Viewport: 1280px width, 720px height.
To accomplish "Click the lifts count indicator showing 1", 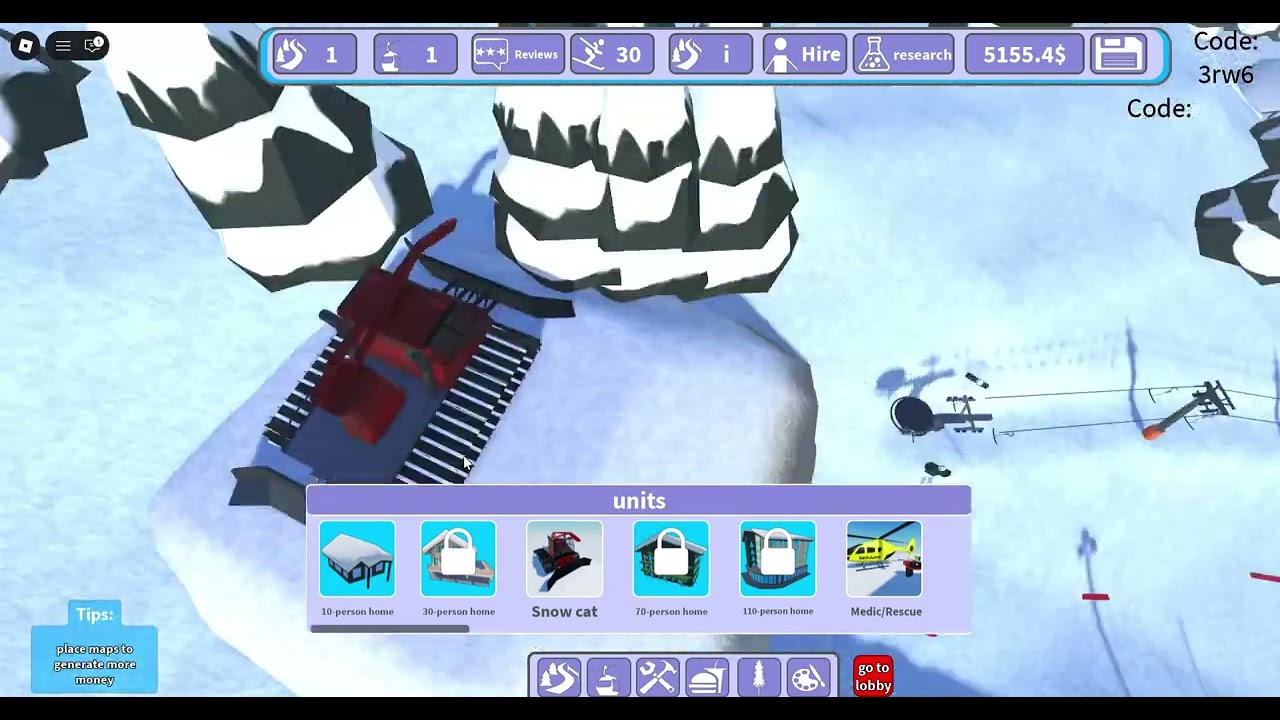I will [x=415, y=54].
